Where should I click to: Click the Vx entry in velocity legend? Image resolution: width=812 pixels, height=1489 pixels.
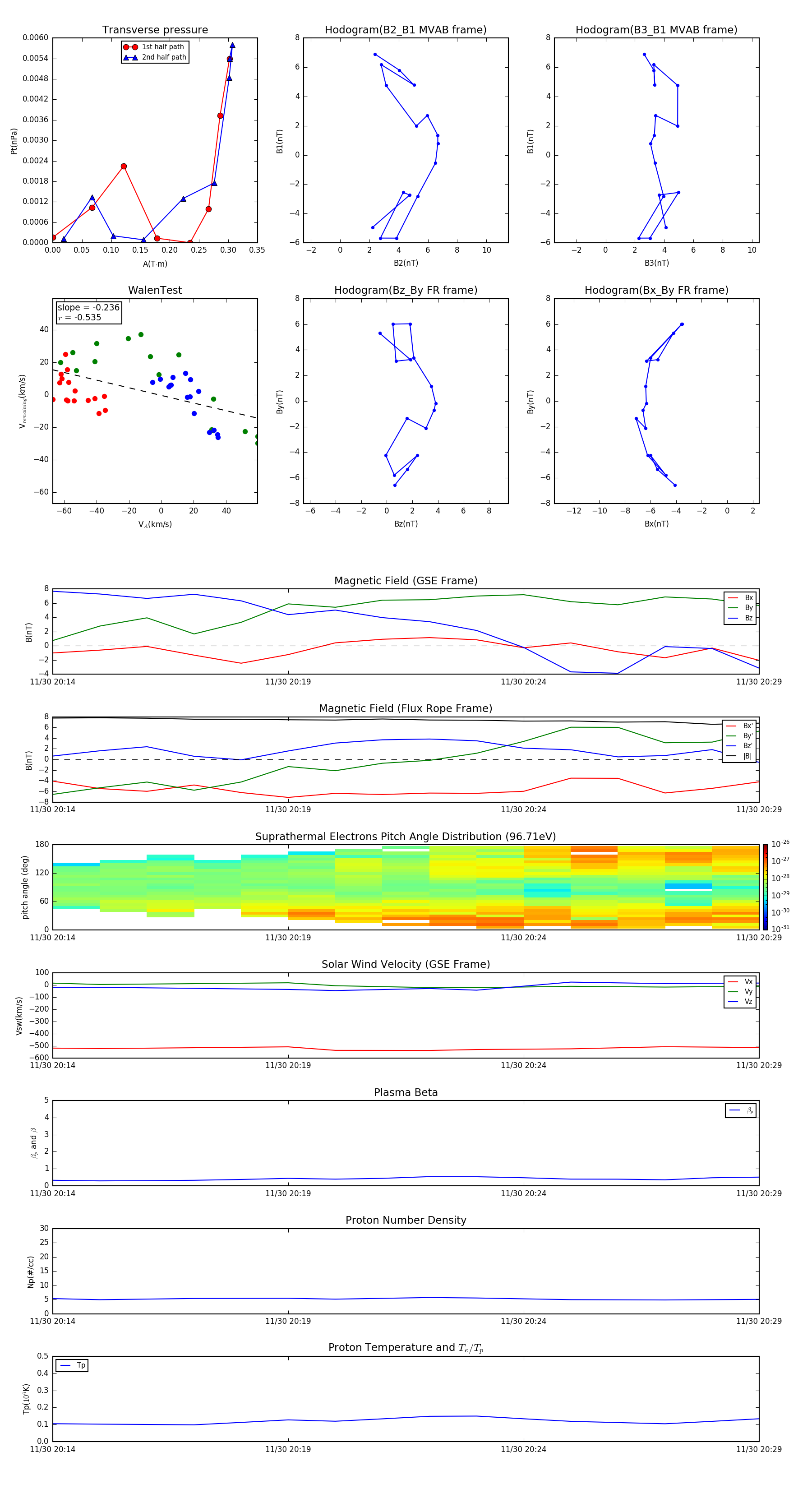(740, 981)
